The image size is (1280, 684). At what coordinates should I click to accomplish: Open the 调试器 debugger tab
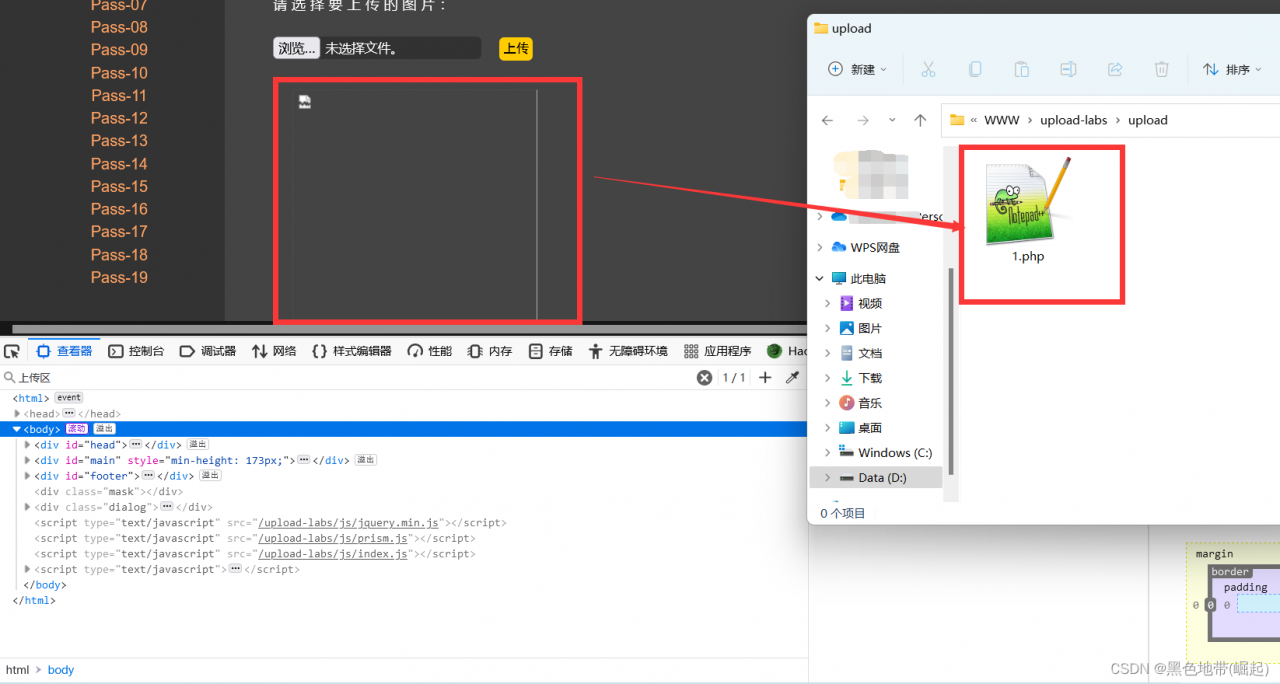[x=208, y=351]
